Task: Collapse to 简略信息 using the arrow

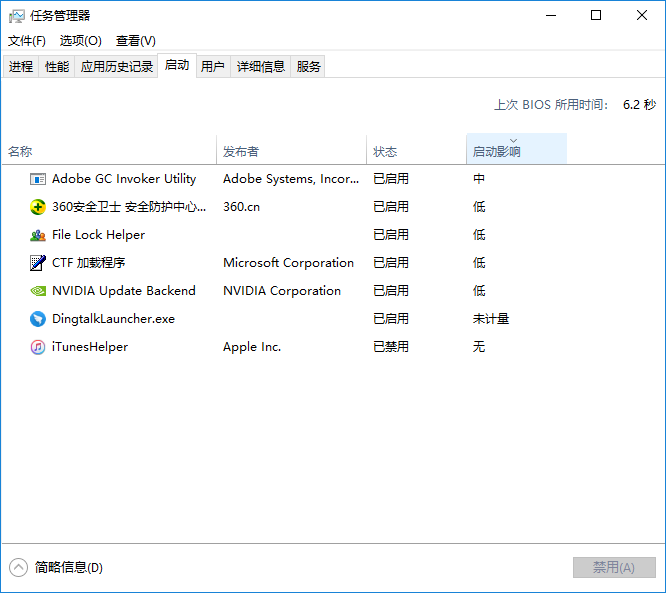Action: point(18,568)
